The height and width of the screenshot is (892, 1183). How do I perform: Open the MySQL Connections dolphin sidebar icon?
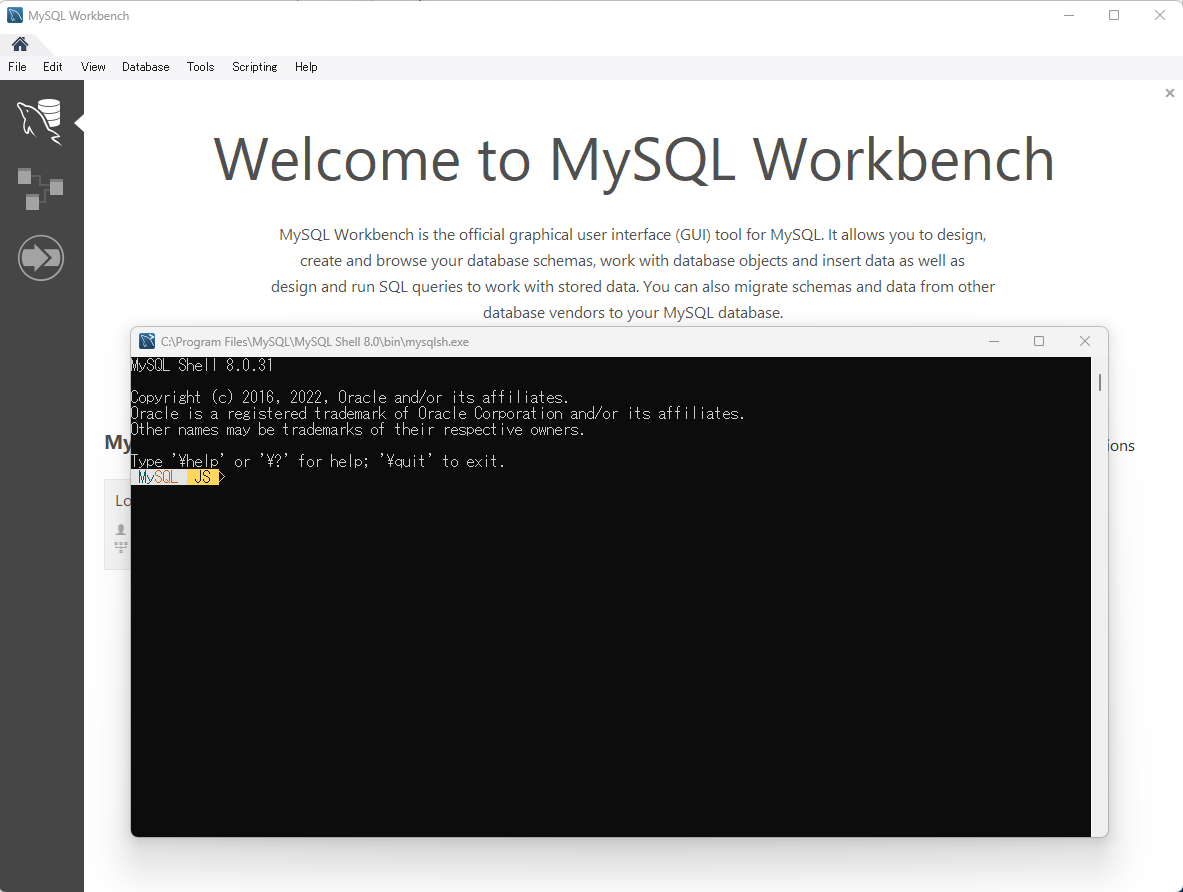coord(40,121)
